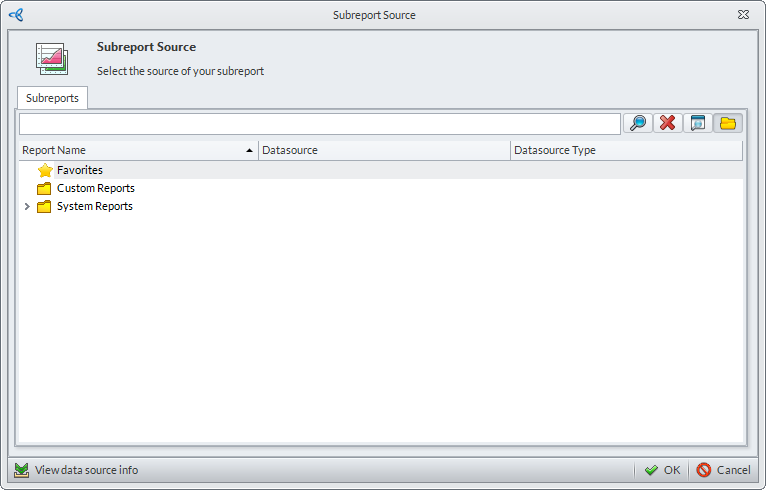766x490 pixels.
Task: Sort by Report Name column header
Action: (130, 151)
